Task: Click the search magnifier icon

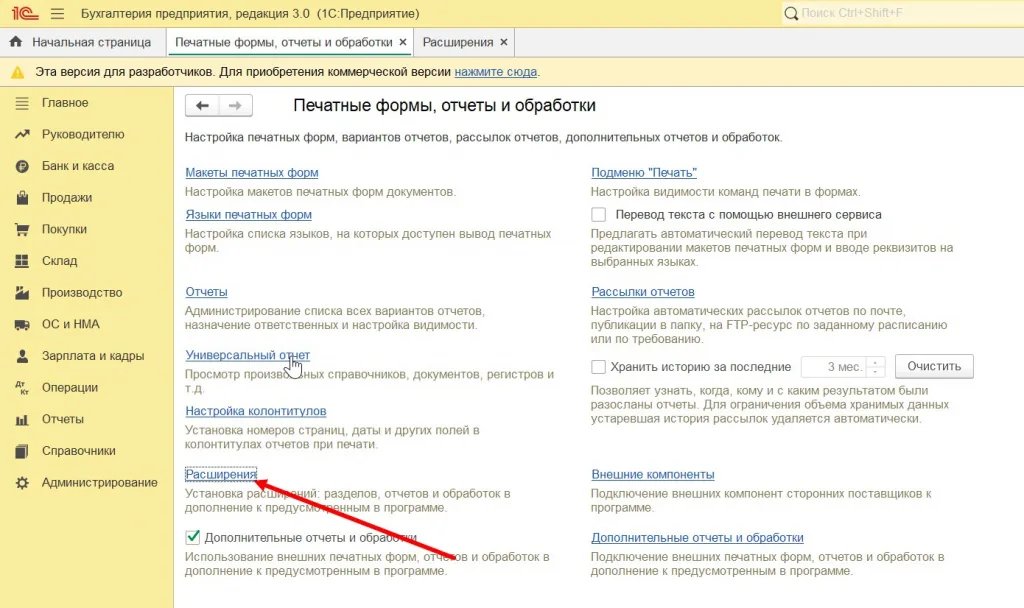Action: (791, 13)
